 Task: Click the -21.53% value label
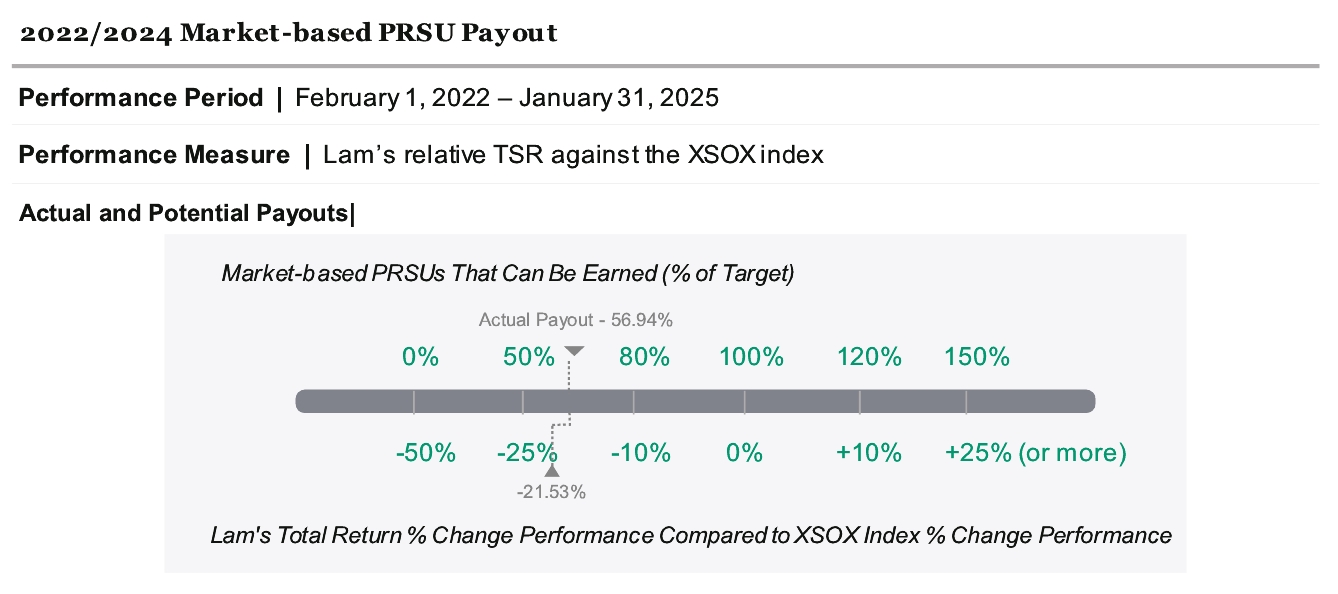[x=551, y=492]
